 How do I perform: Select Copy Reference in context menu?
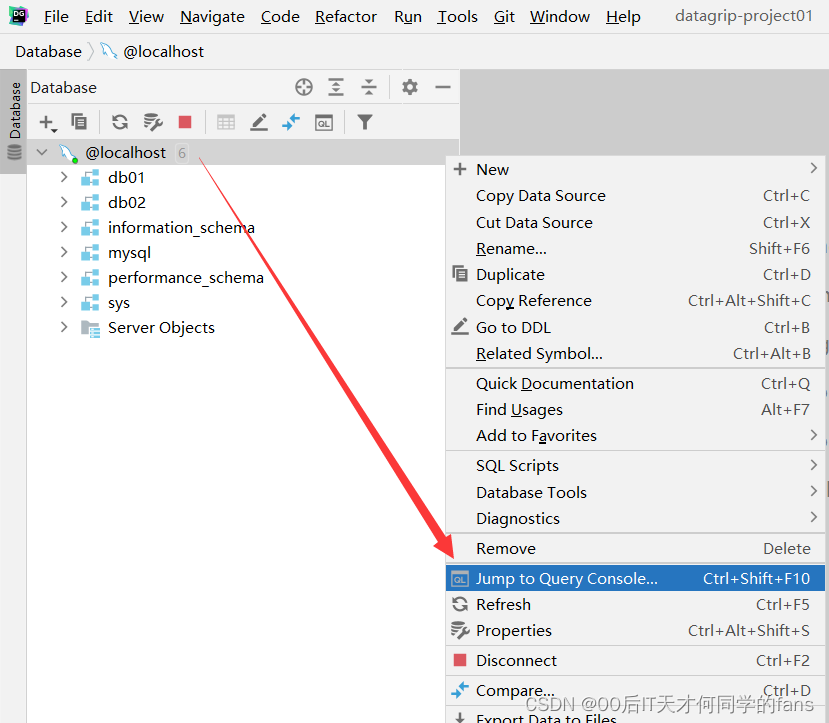pyautogui.click(x=635, y=300)
